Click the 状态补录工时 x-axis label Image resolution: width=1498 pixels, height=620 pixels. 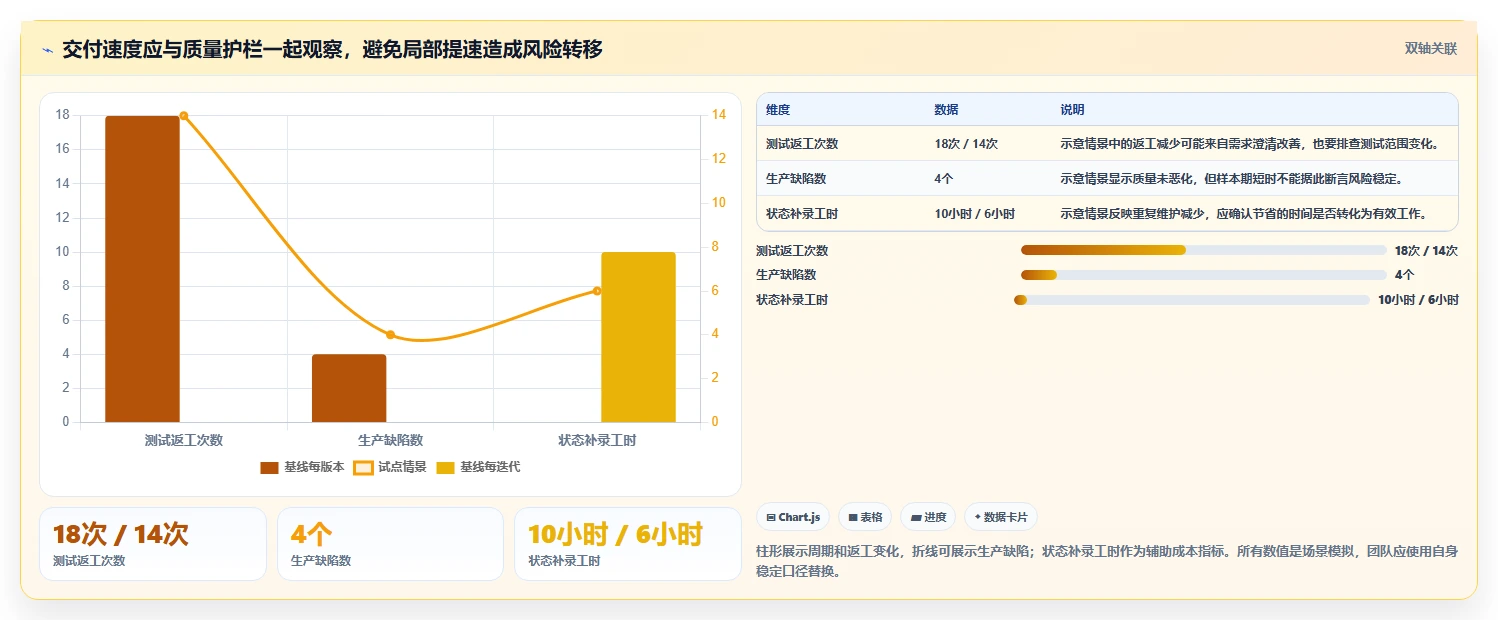pos(597,440)
